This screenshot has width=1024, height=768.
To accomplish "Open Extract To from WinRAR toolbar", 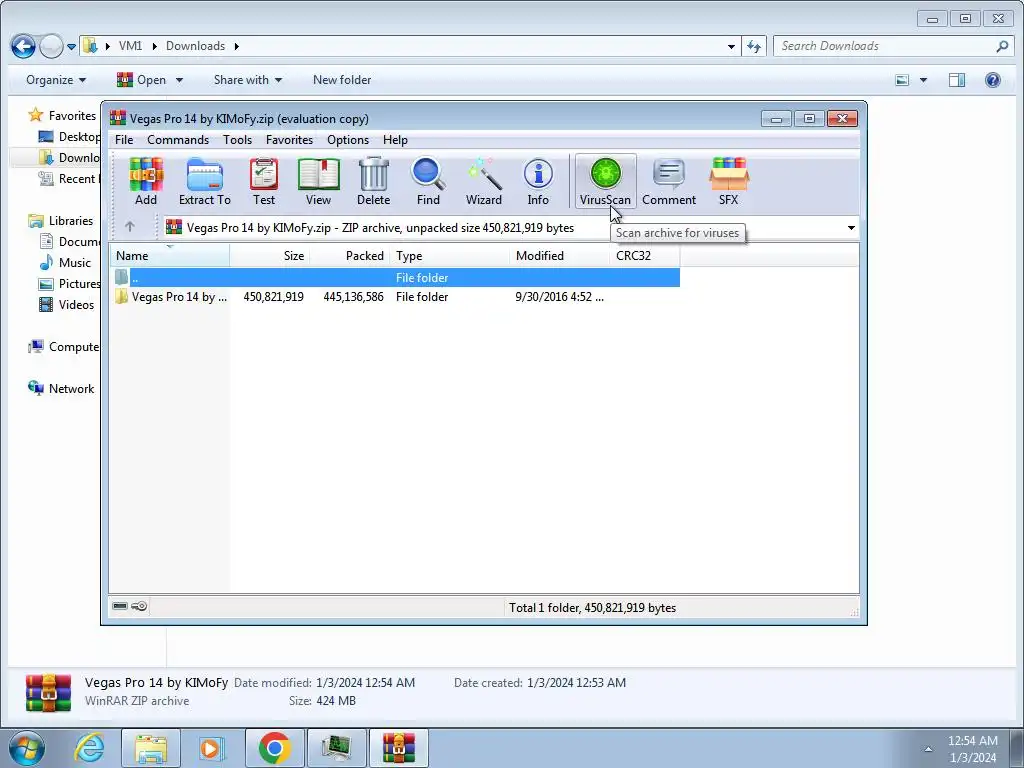I will tap(204, 182).
